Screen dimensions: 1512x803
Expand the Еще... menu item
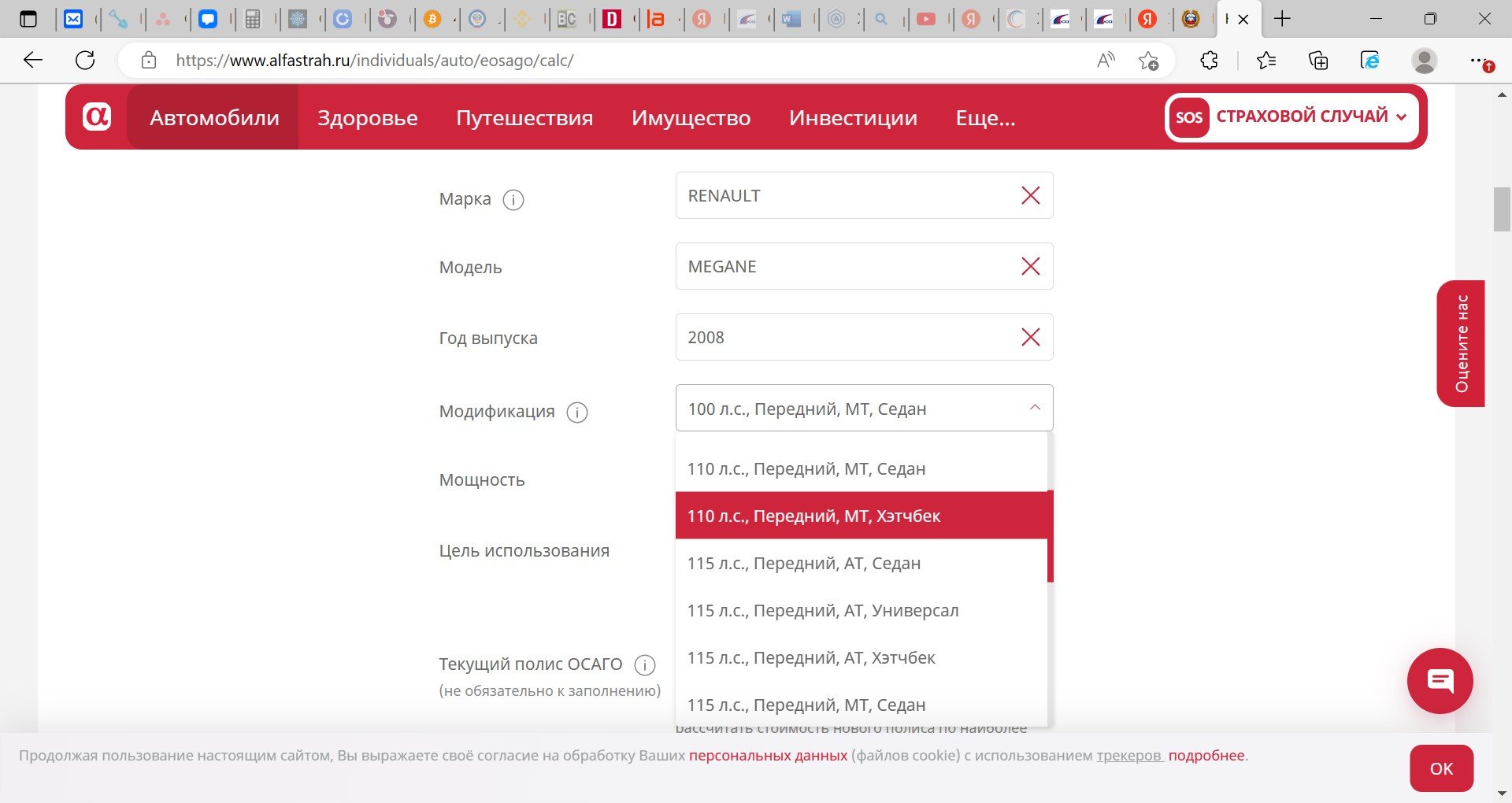point(986,117)
